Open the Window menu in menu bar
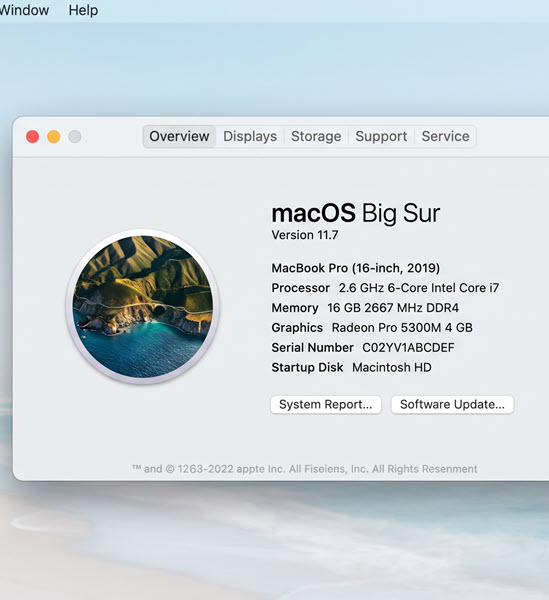Image resolution: width=549 pixels, height=600 pixels. 24,10
